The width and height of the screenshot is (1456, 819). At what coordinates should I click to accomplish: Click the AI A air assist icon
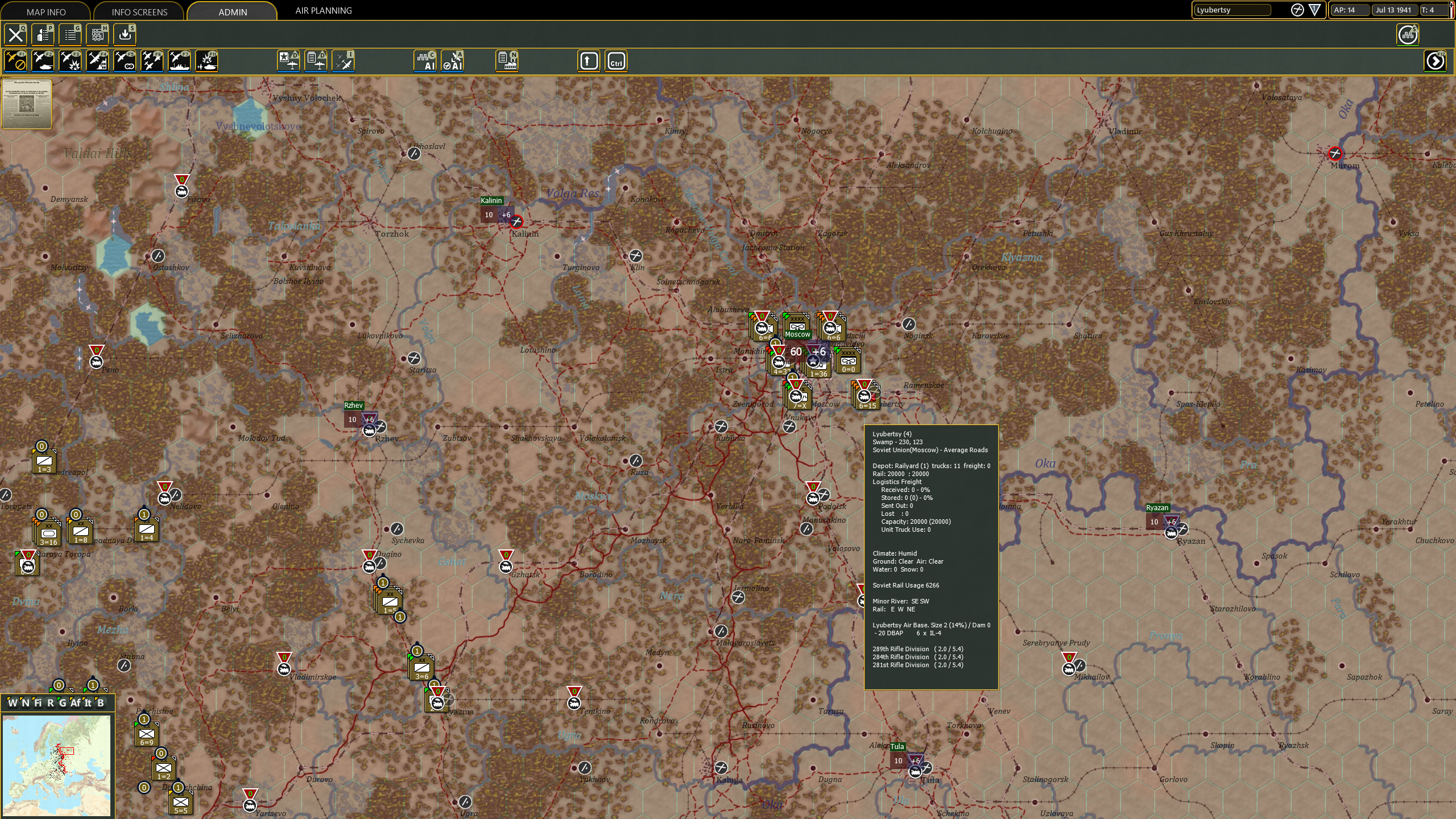[453, 61]
